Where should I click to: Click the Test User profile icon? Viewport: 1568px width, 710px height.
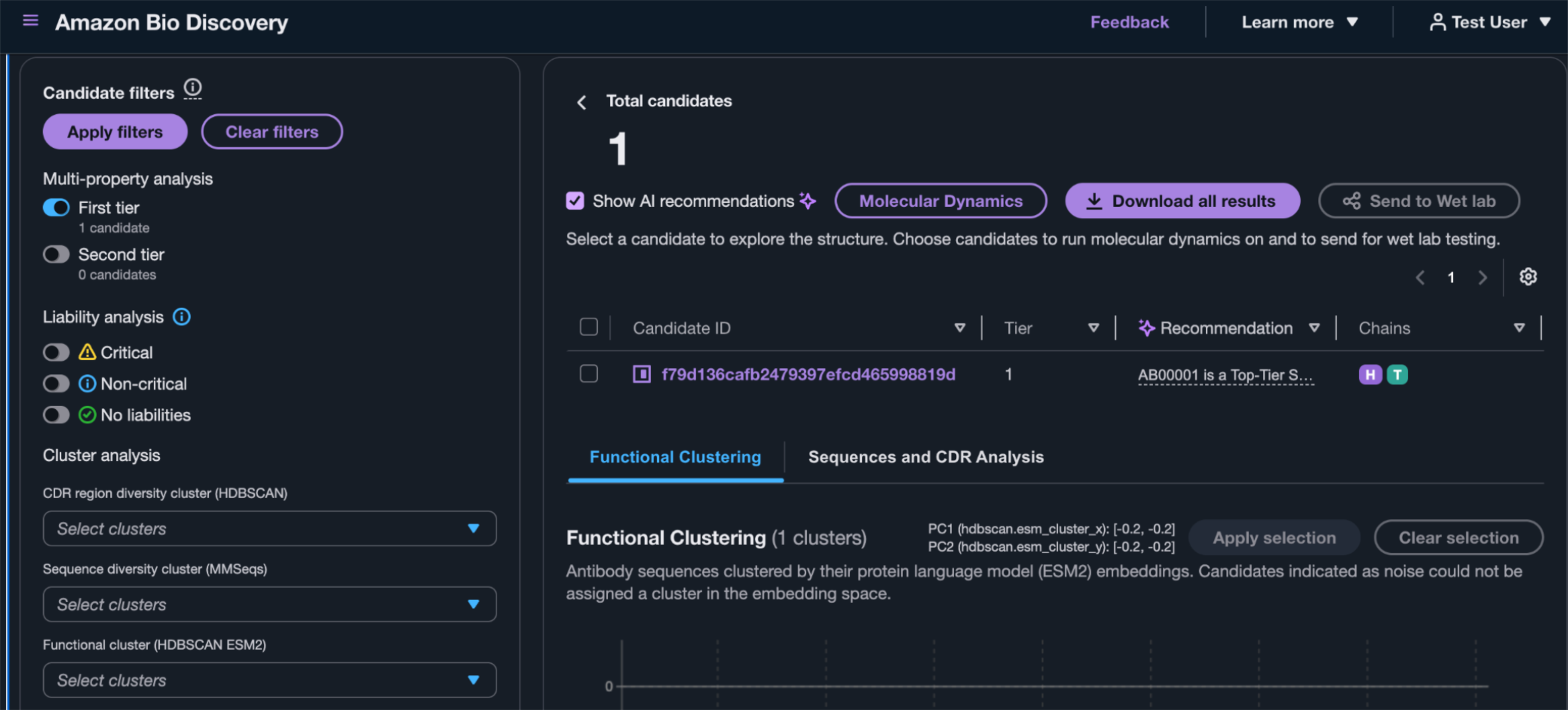click(1437, 22)
